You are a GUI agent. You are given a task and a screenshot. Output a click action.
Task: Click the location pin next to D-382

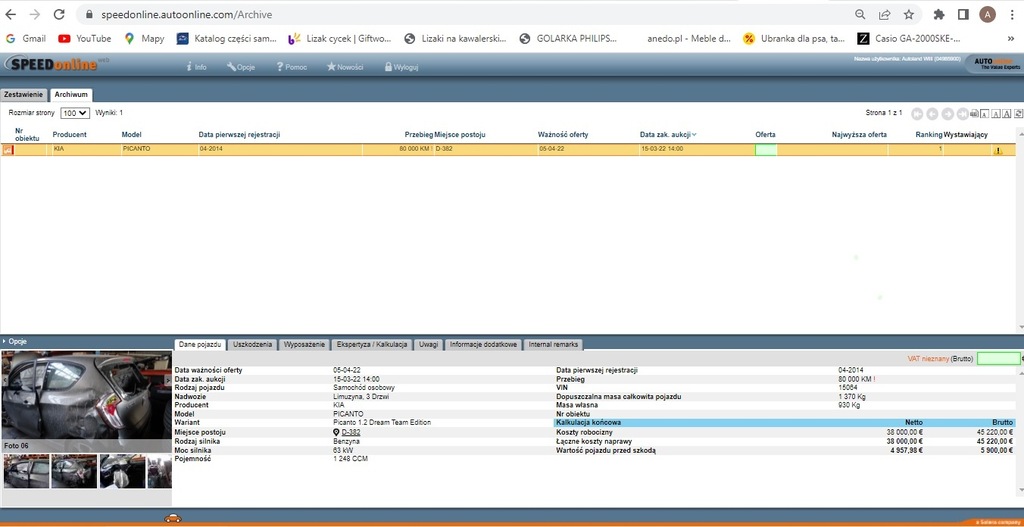pyautogui.click(x=336, y=432)
